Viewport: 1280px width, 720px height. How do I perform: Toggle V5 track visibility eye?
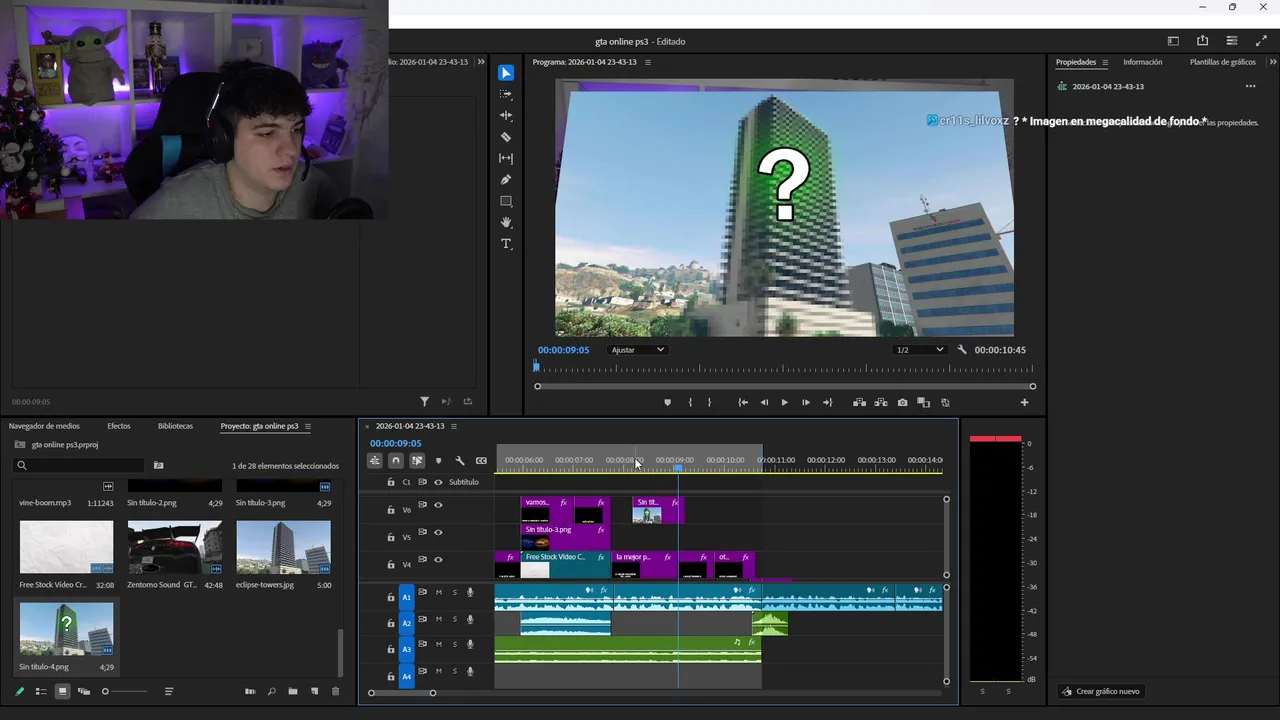pyautogui.click(x=438, y=533)
